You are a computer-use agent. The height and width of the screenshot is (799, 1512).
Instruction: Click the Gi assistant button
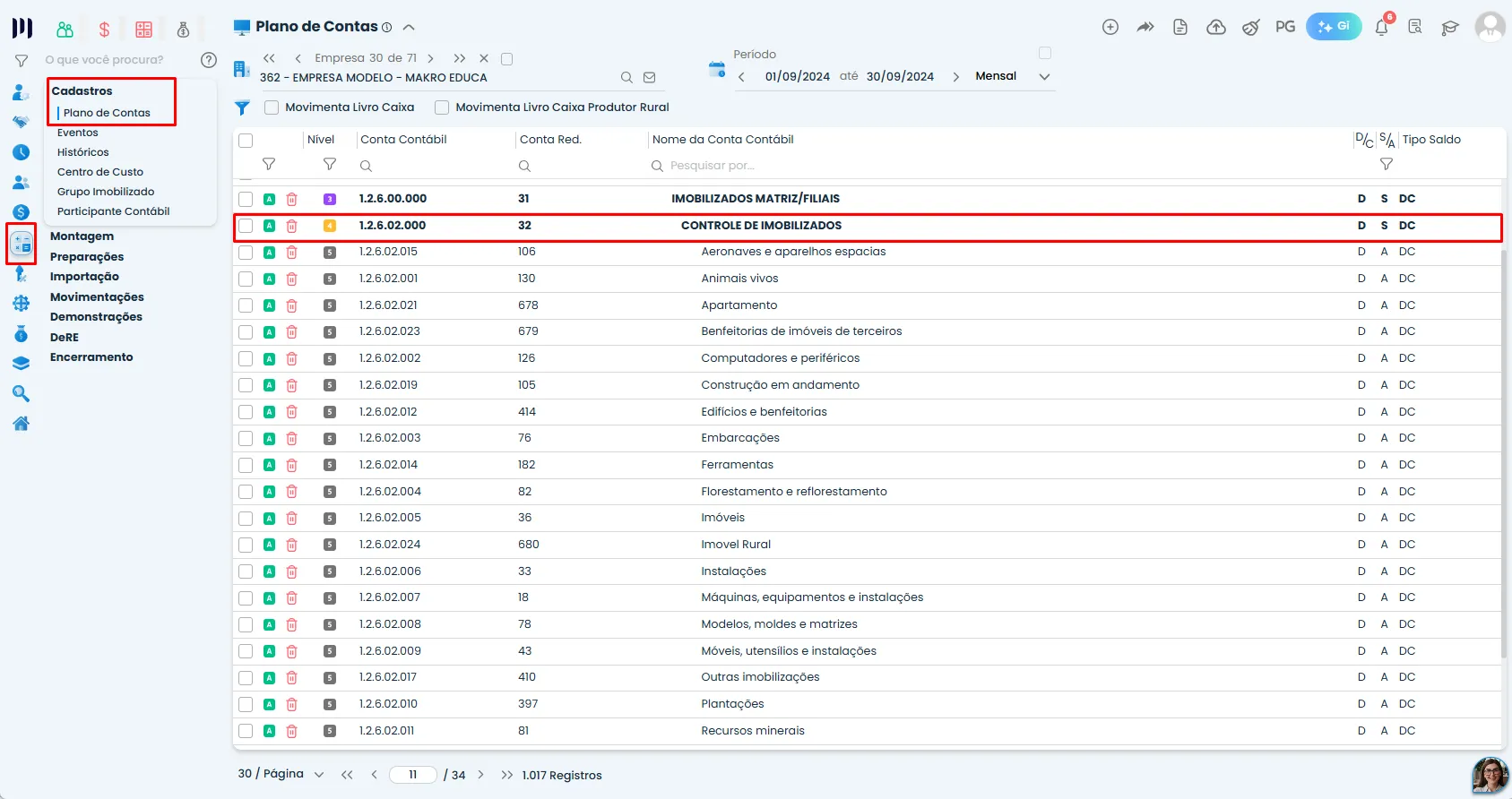[1334, 27]
